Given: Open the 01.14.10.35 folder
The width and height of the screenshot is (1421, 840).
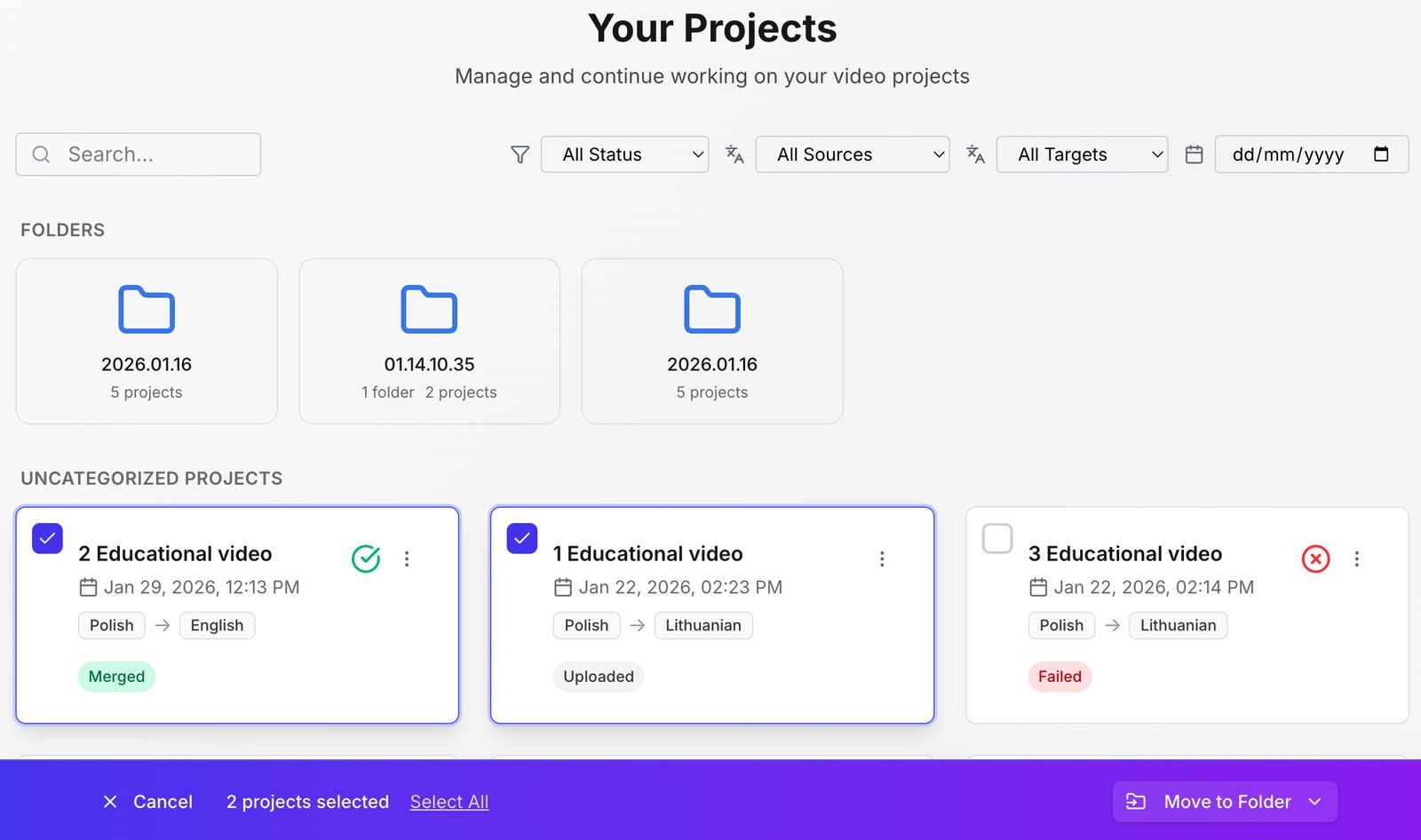Looking at the screenshot, I should 429,341.
